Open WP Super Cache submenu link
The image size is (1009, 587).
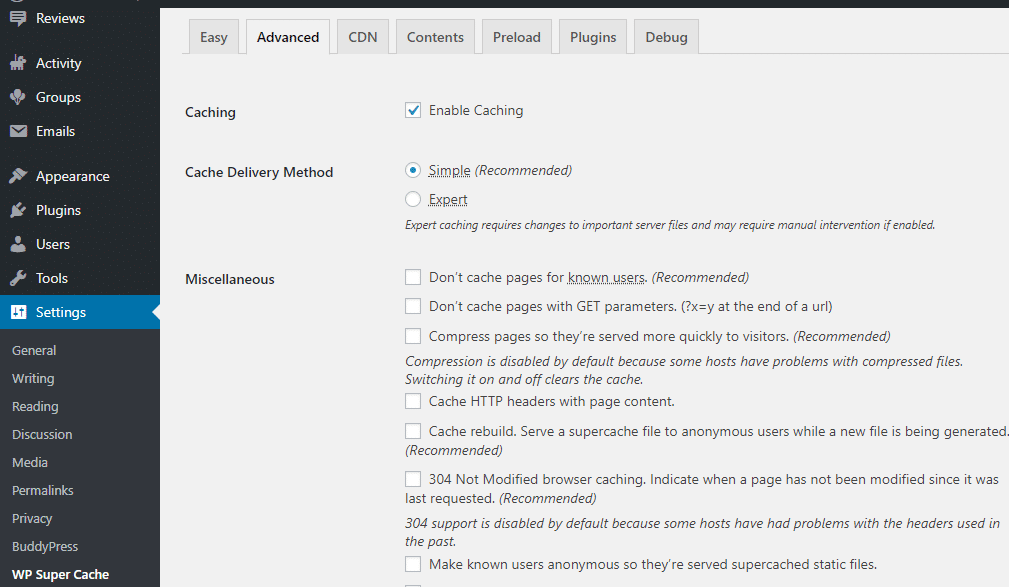(60, 574)
